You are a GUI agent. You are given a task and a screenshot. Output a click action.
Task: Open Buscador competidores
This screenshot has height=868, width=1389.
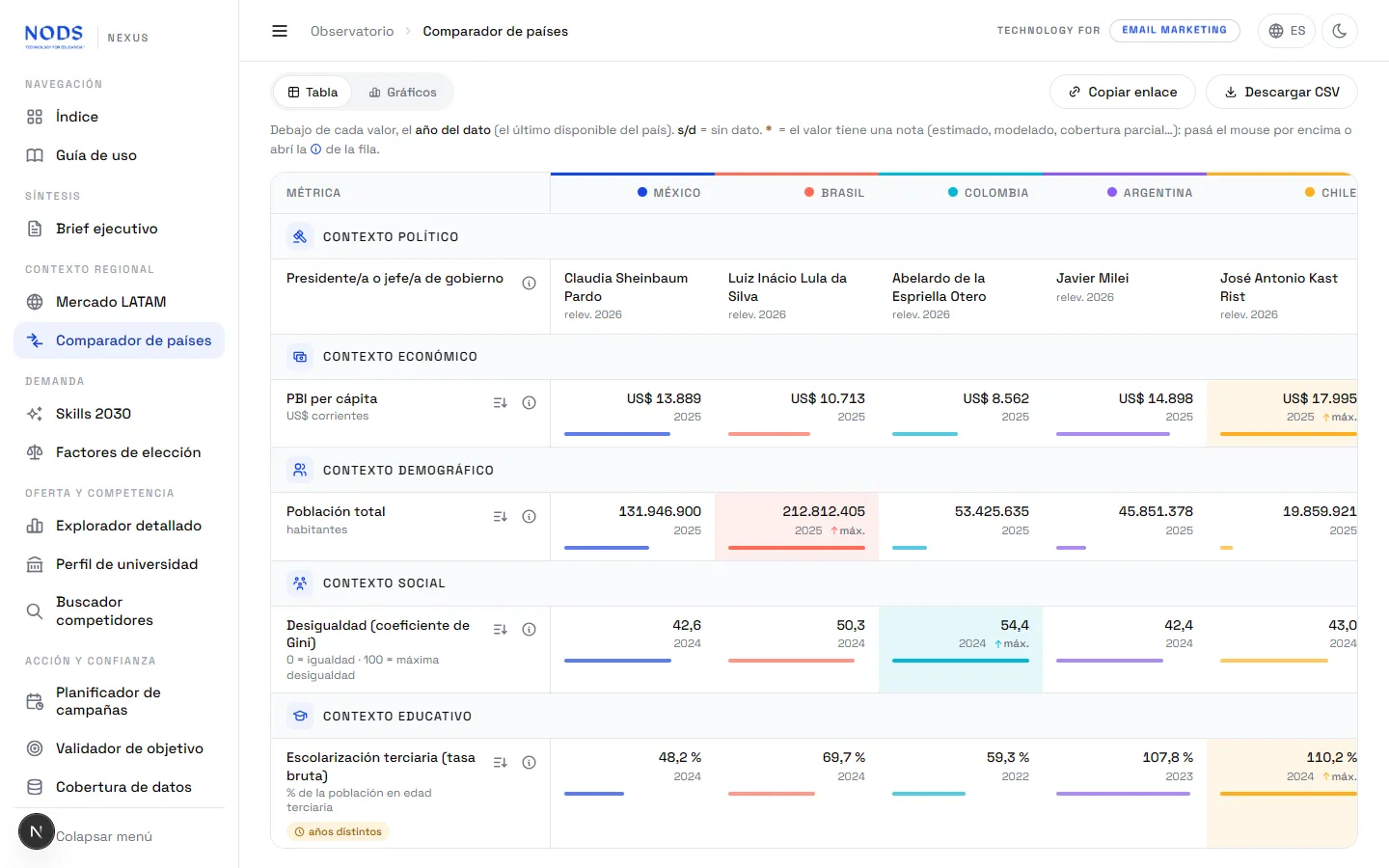(120, 610)
